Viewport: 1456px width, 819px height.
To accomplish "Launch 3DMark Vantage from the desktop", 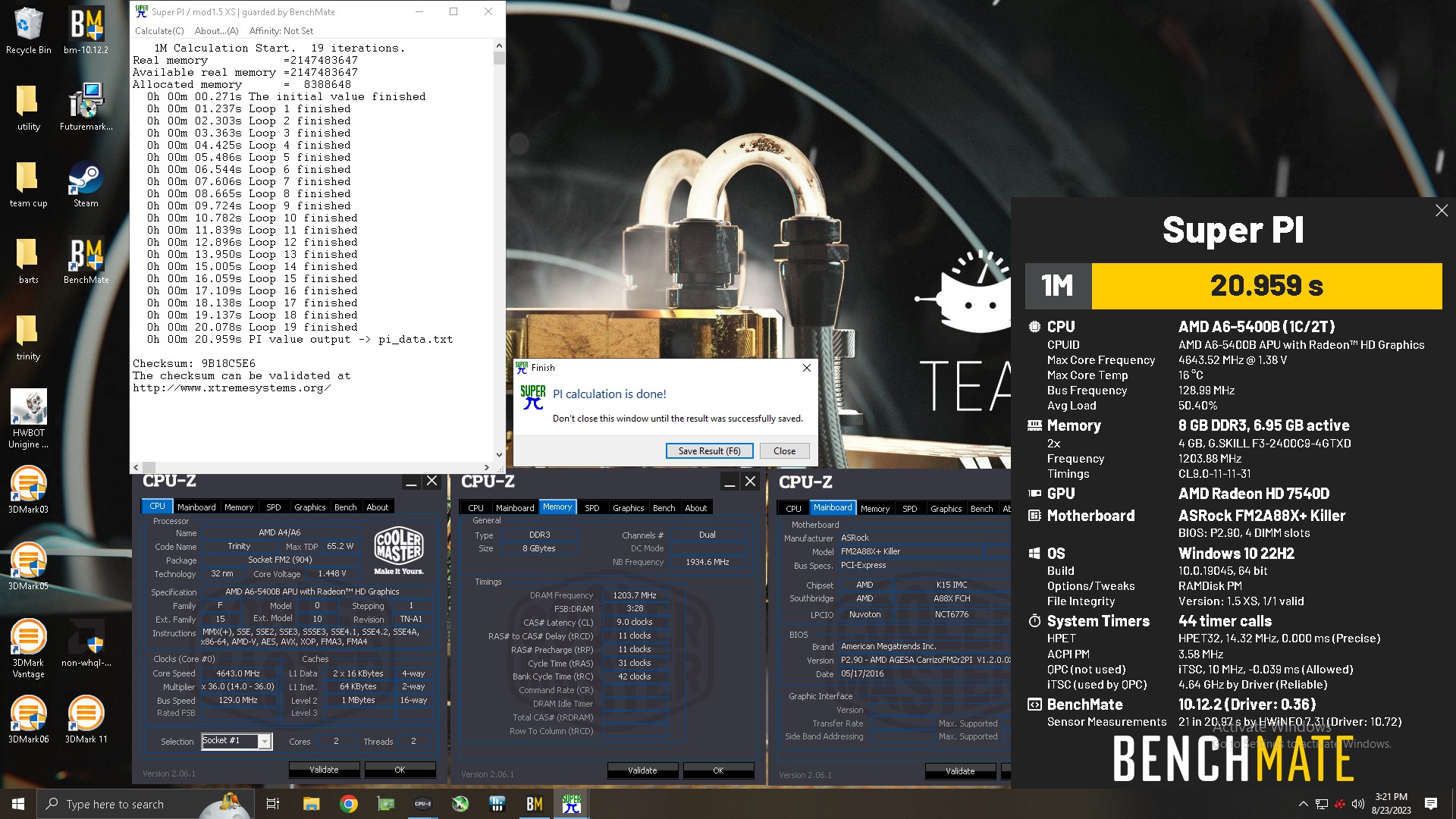I will pos(28,648).
